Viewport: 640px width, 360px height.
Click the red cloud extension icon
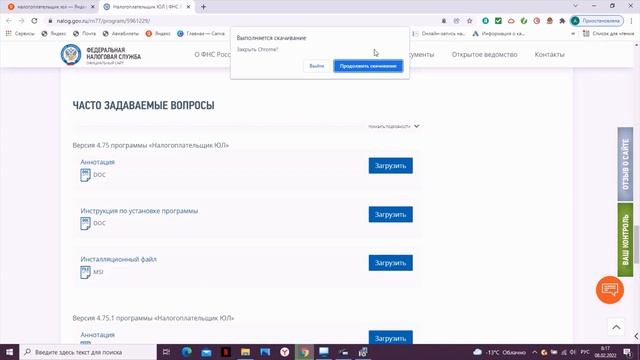pyautogui.click(x=511, y=21)
